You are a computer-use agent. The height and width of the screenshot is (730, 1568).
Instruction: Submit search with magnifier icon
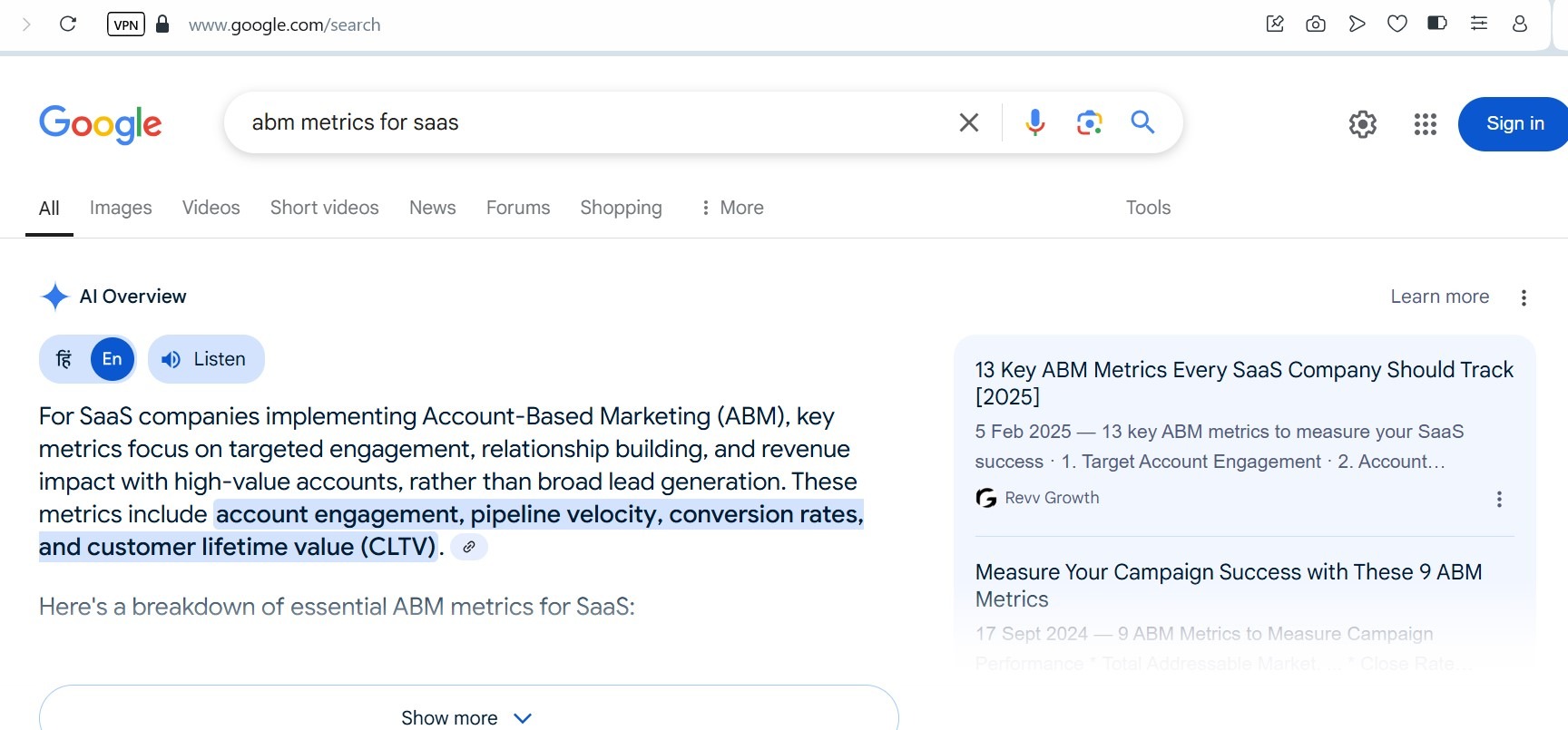click(1142, 122)
